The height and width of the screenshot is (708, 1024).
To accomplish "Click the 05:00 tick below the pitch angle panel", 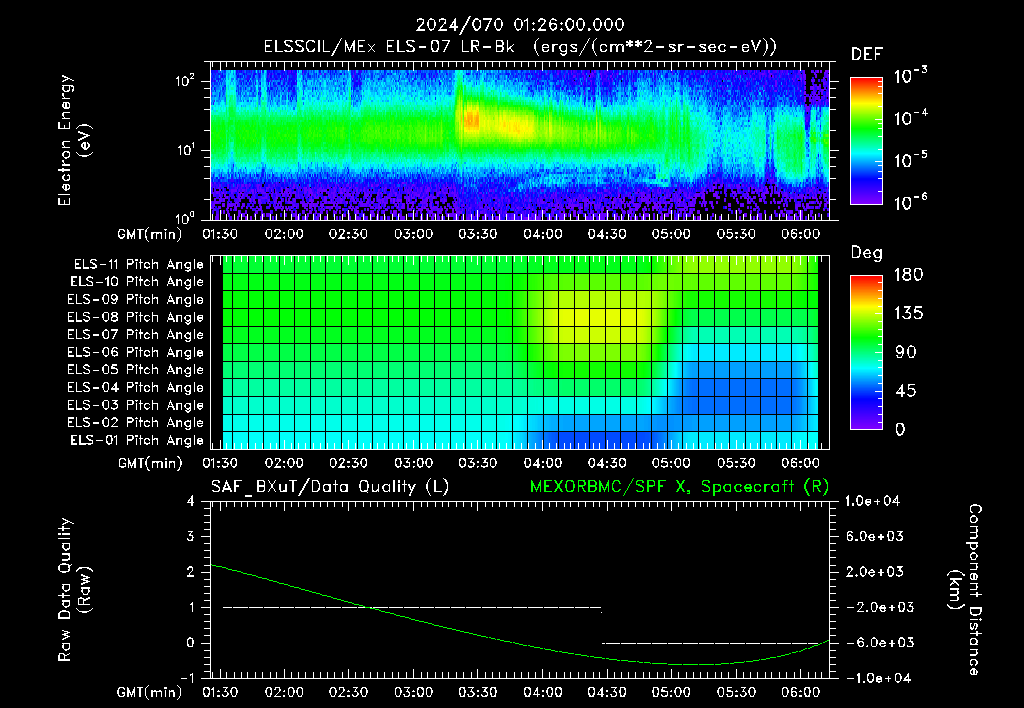I will click(x=671, y=463).
